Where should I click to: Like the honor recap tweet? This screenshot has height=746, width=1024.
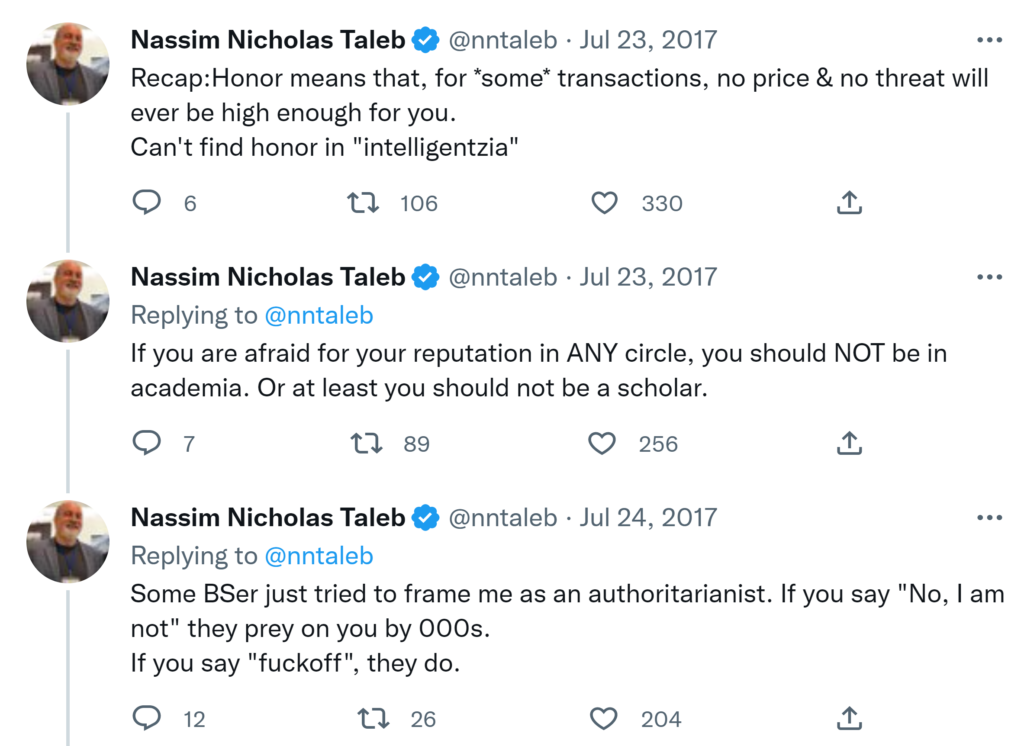tap(604, 203)
